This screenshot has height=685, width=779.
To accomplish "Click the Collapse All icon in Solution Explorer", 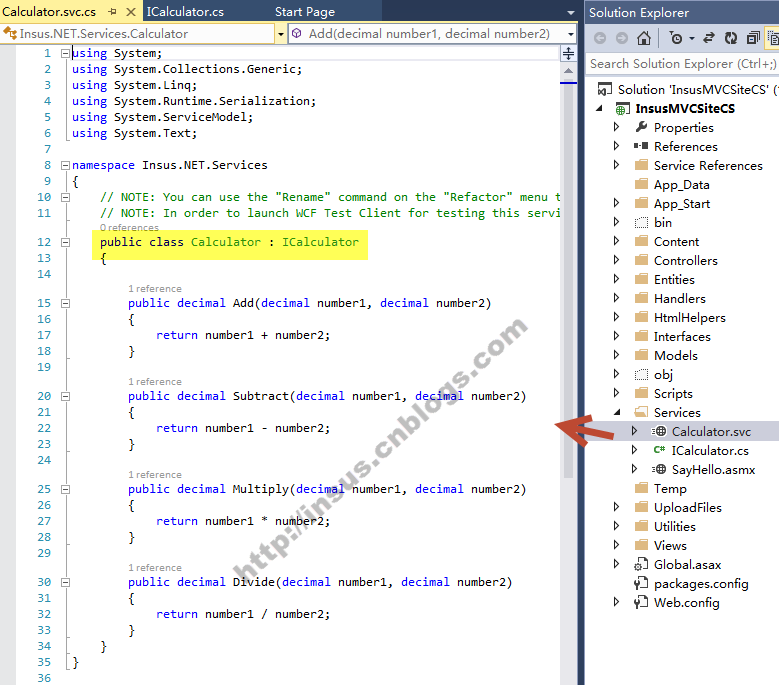I will (753, 38).
